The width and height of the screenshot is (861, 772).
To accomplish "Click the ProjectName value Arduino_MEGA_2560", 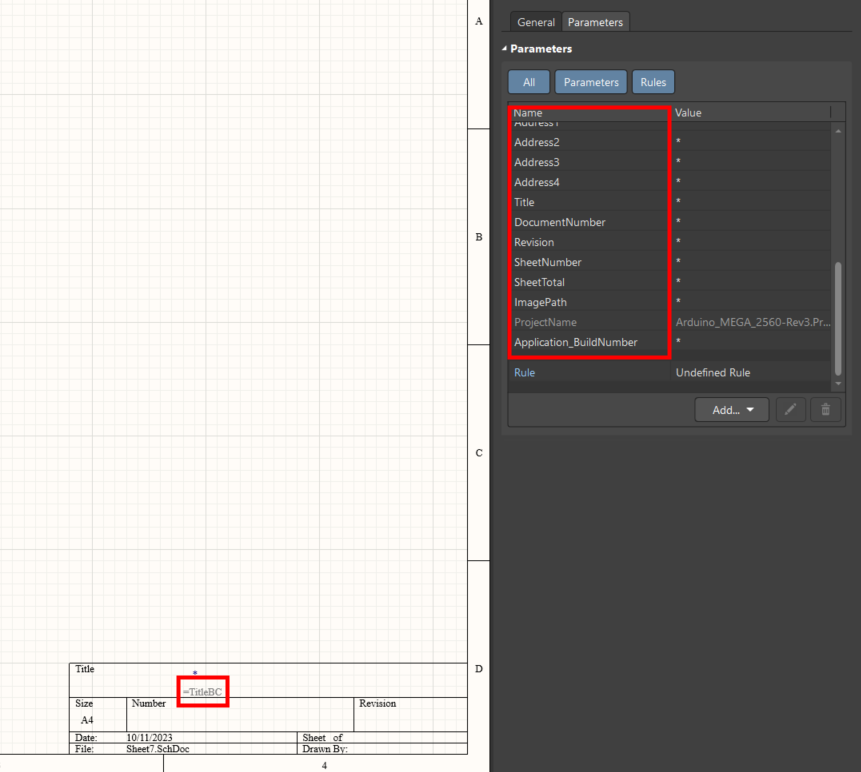I will (x=752, y=322).
